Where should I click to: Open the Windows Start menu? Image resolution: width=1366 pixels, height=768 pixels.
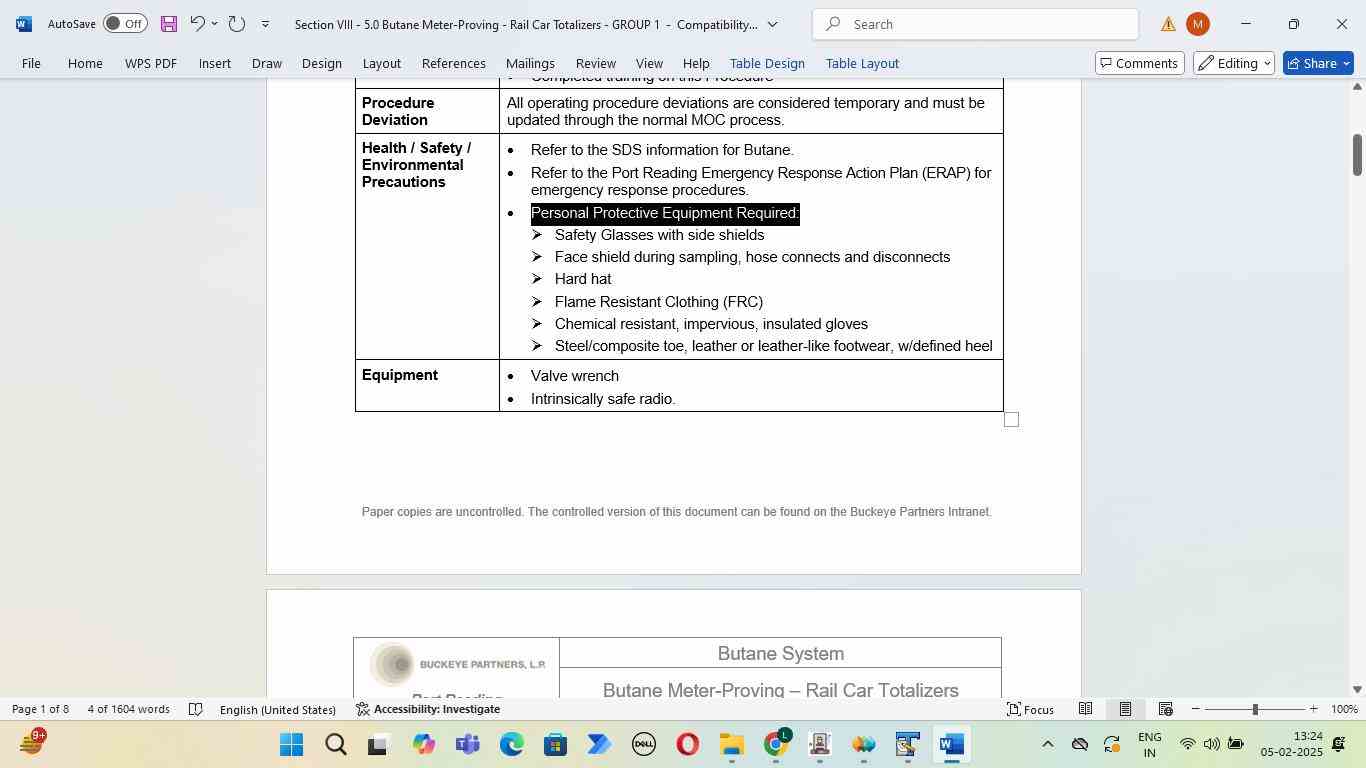[292, 745]
